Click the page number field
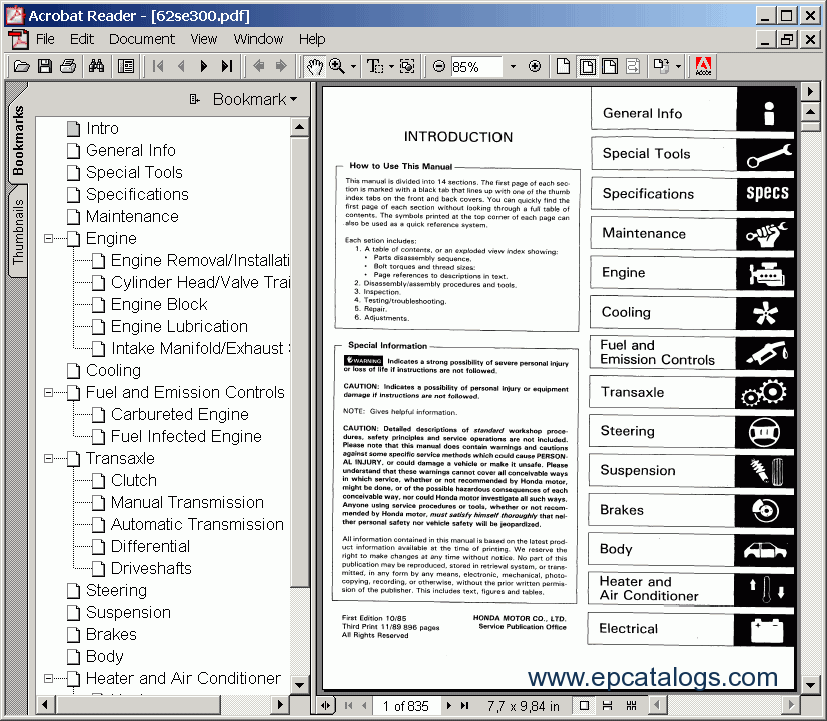This screenshot has height=721, width=827. (405, 706)
